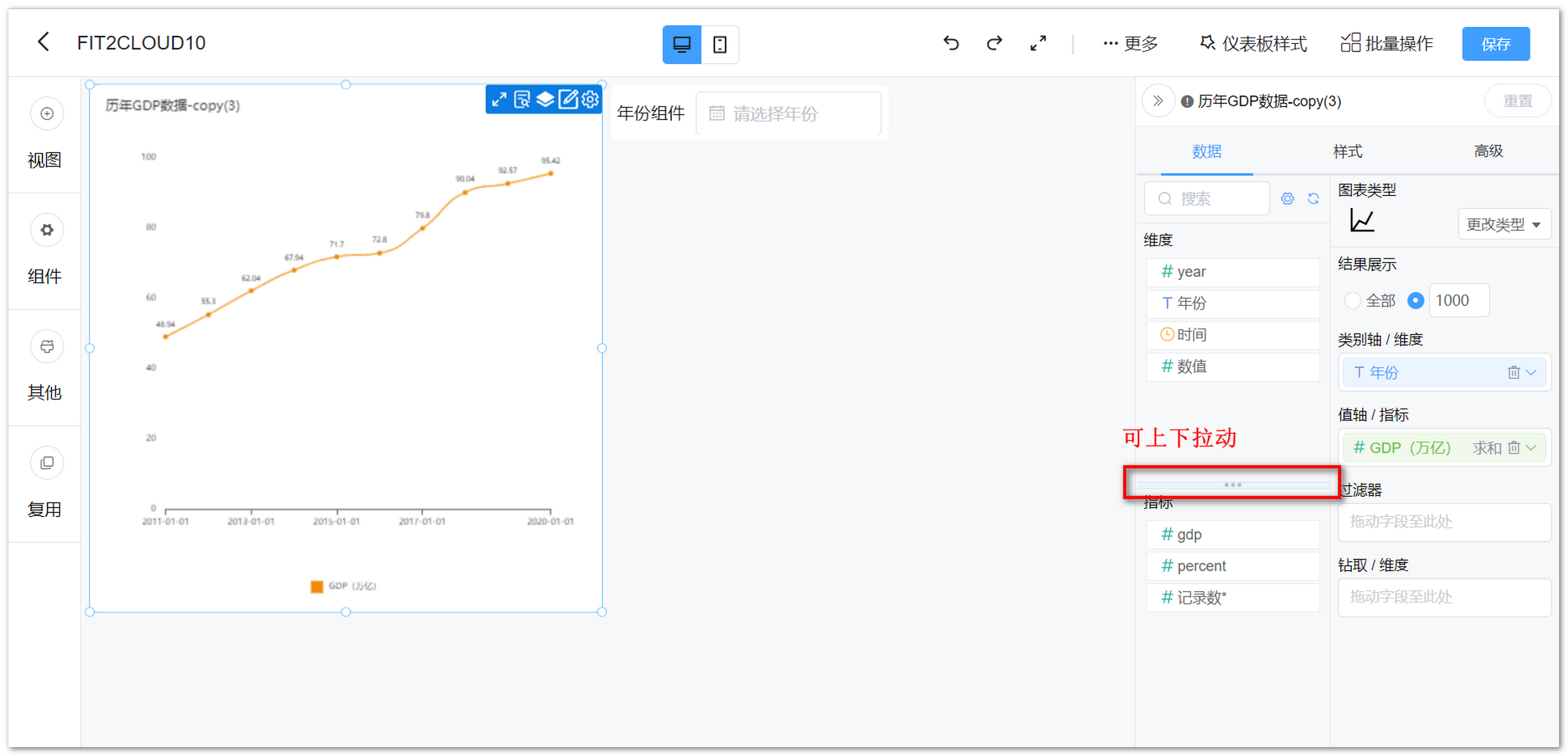The width and height of the screenshot is (1568, 756).
Task: Enlarge the chart view
Action: pyautogui.click(x=499, y=99)
